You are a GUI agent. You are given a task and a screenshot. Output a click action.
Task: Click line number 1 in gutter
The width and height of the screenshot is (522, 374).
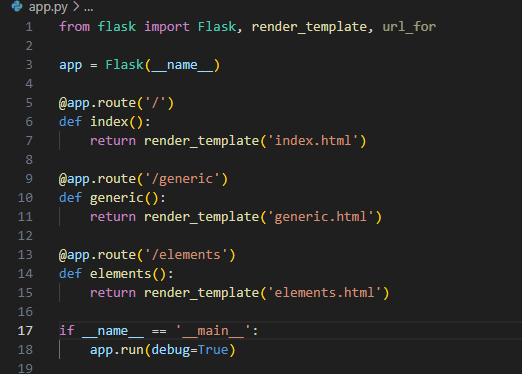29,27
